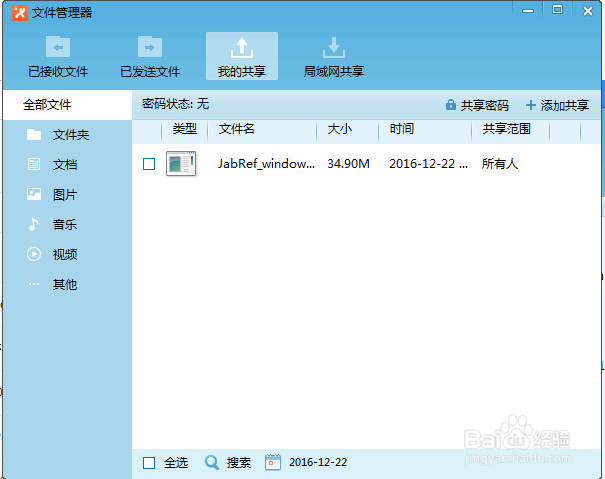Maximize the 文件管理器 window
Image resolution: width=605 pixels, height=479 pixels.
coord(557,10)
